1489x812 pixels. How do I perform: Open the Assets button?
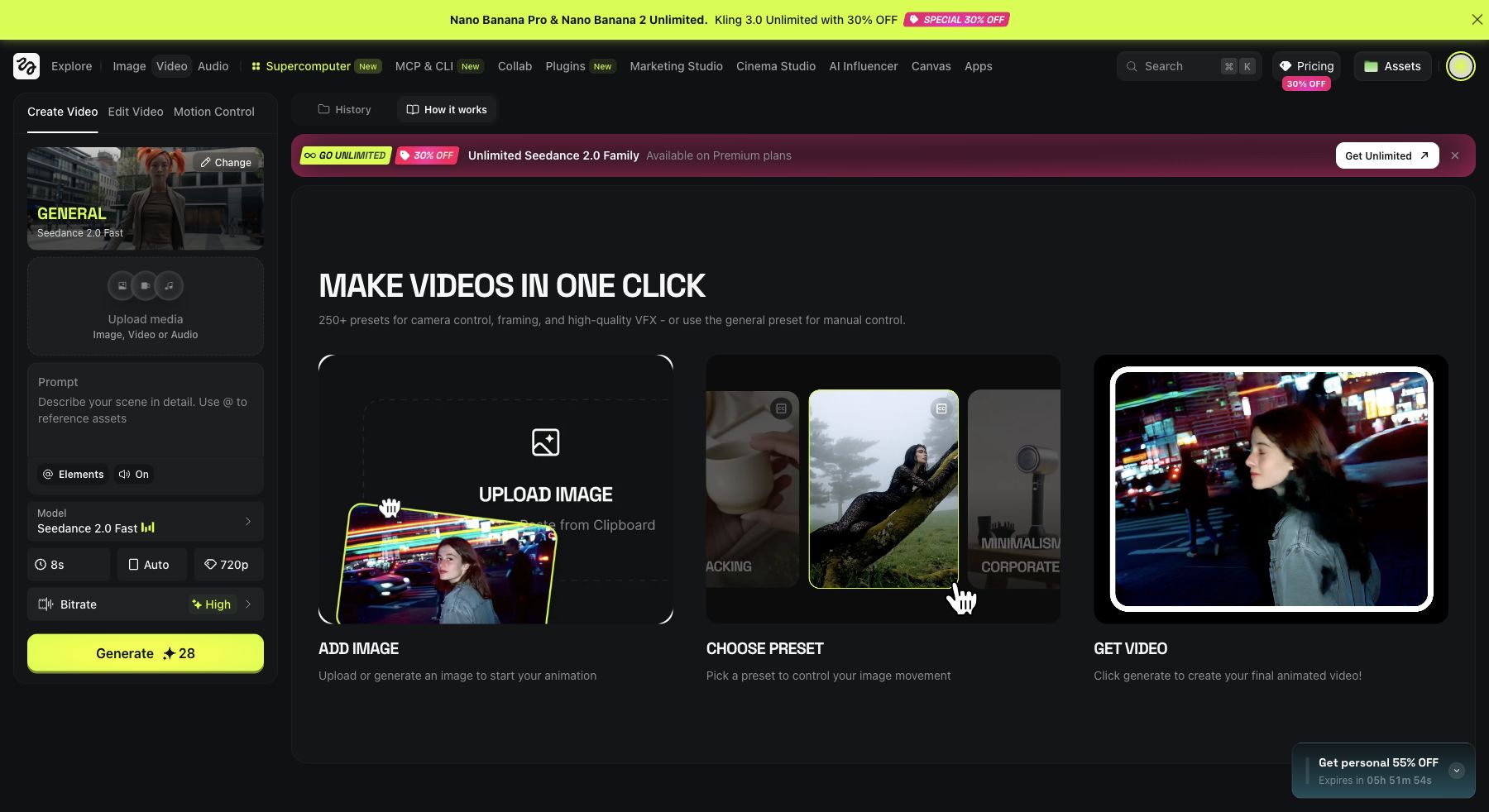[1393, 66]
